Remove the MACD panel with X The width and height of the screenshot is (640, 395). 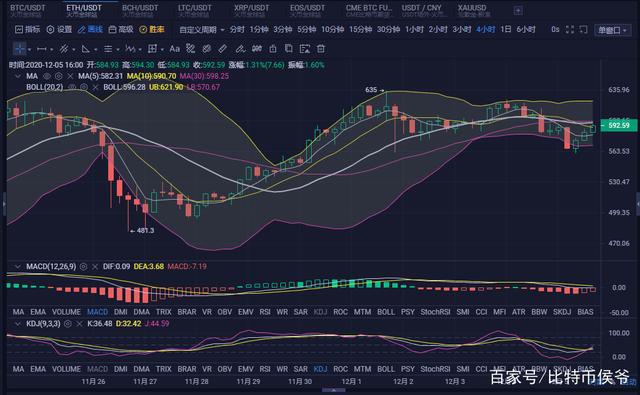[95, 266]
